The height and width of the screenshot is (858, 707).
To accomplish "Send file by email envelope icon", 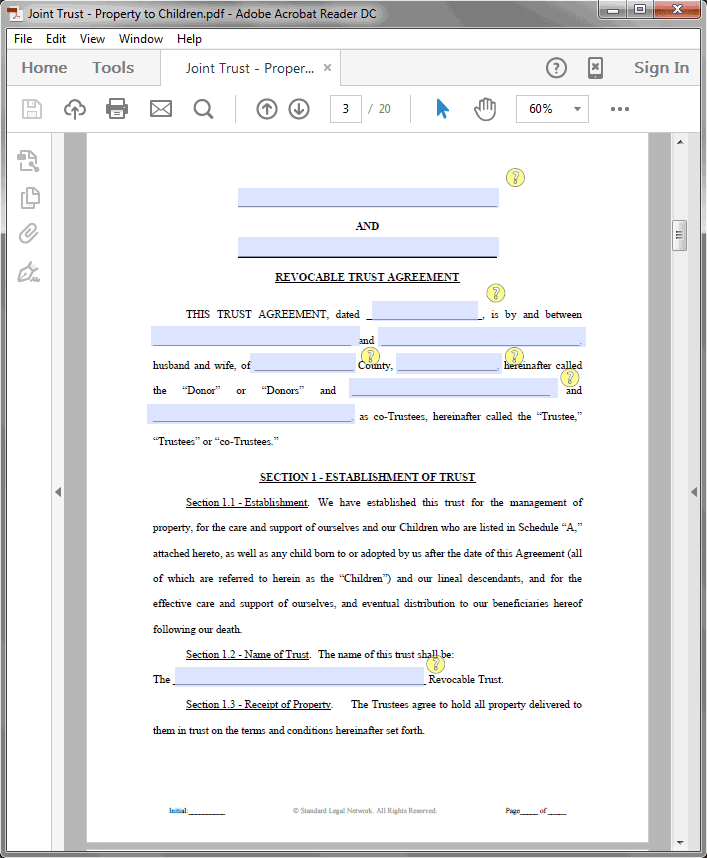I will (161, 109).
